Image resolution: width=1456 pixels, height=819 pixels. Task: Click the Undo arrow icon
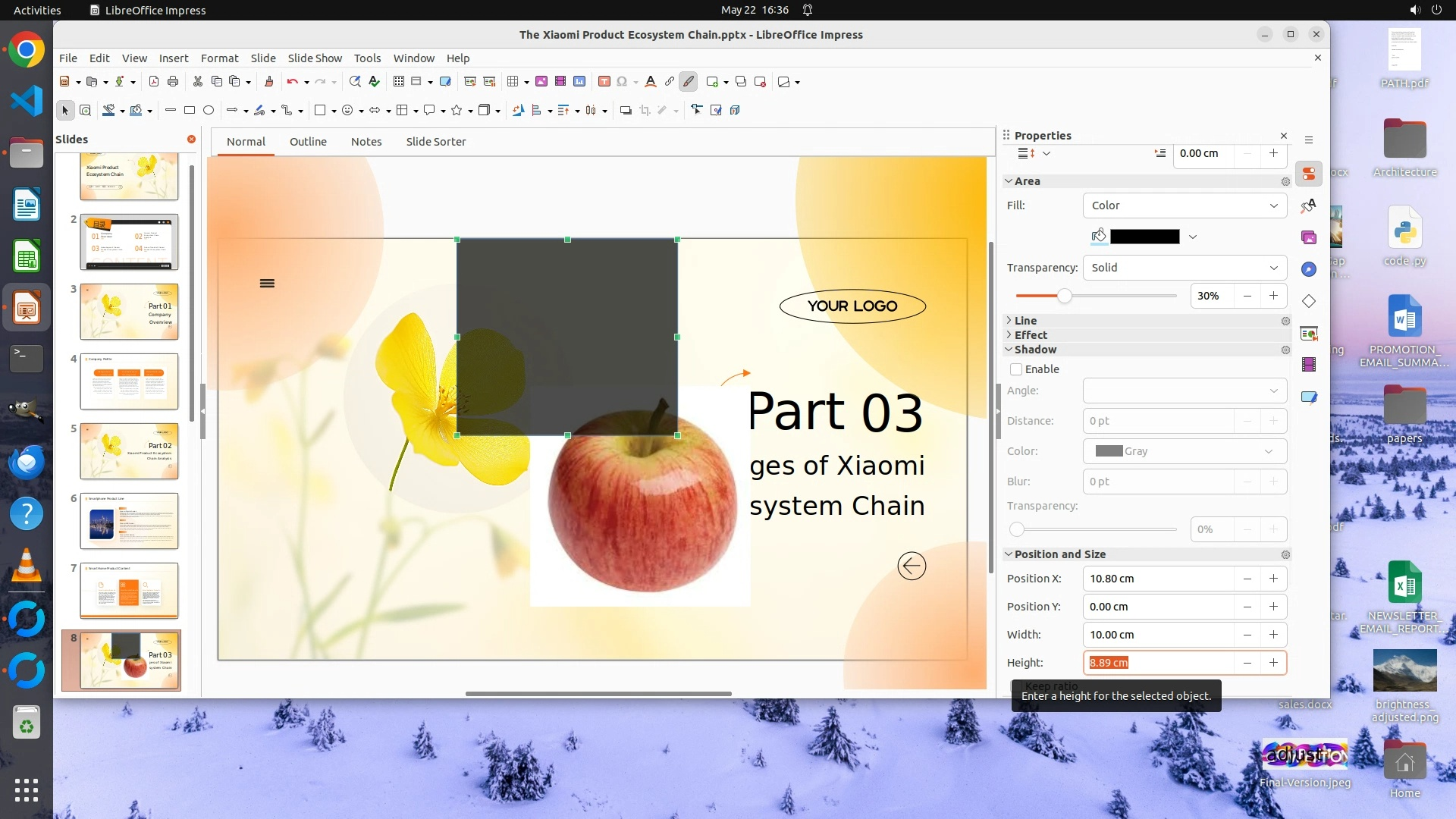[x=292, y=82]
